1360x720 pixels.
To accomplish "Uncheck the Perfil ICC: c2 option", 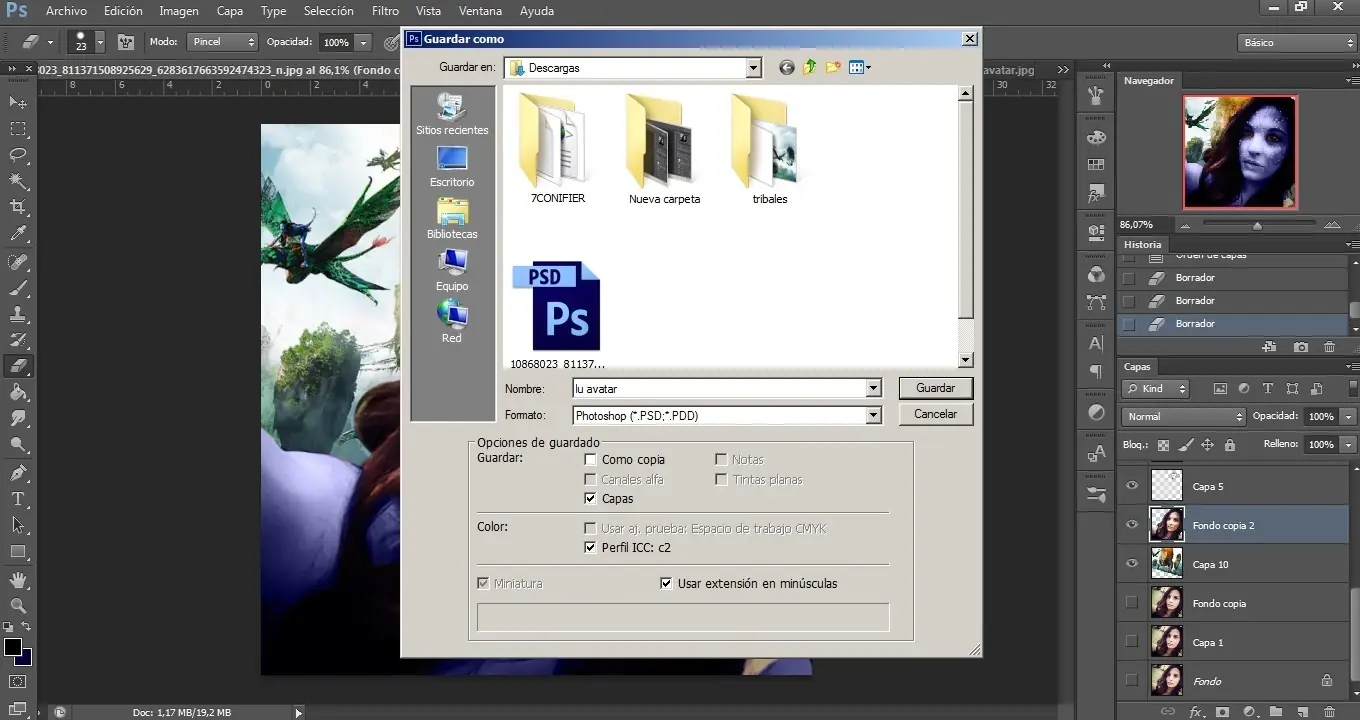I will 591,548.
